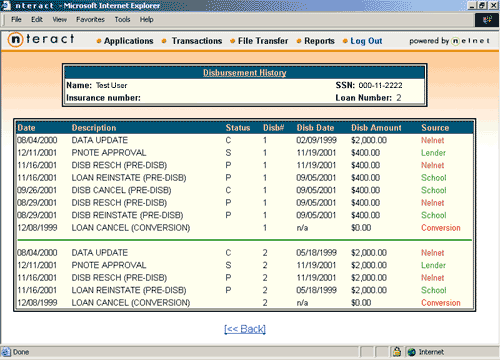The width and height of the screenshot is (500, 360).
Task: Click DISB CANCEL (PRE-DISB) description
Action: tap(121, 190)
